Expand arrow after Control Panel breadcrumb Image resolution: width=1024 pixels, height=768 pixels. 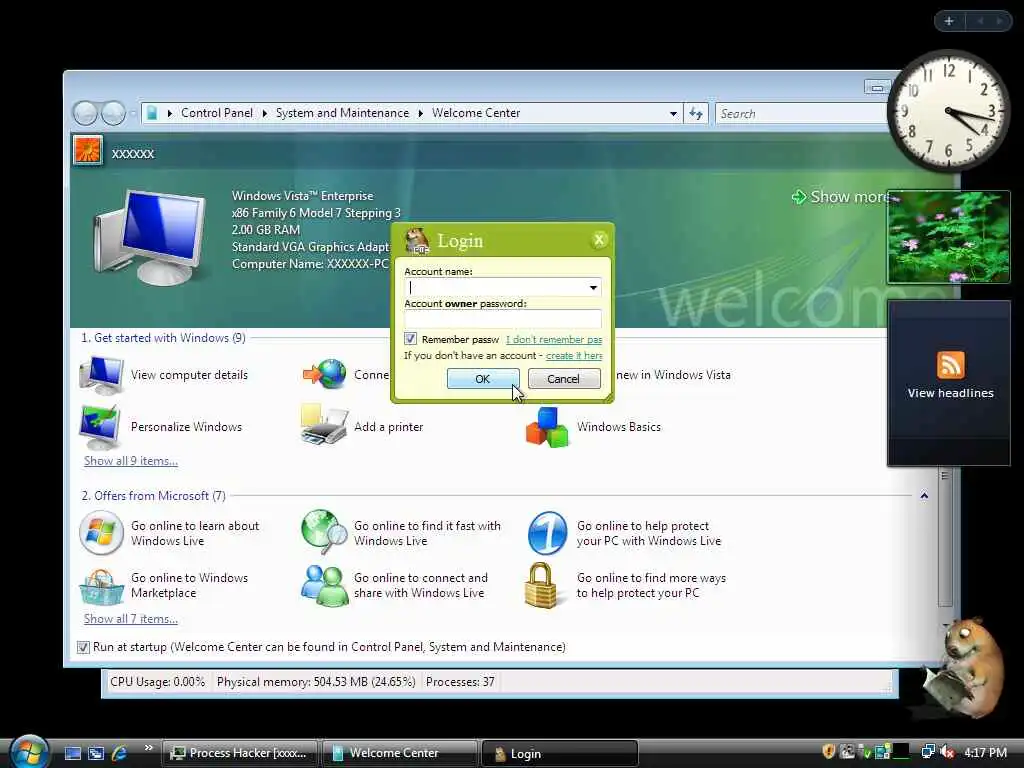click(x=264, y=114)
